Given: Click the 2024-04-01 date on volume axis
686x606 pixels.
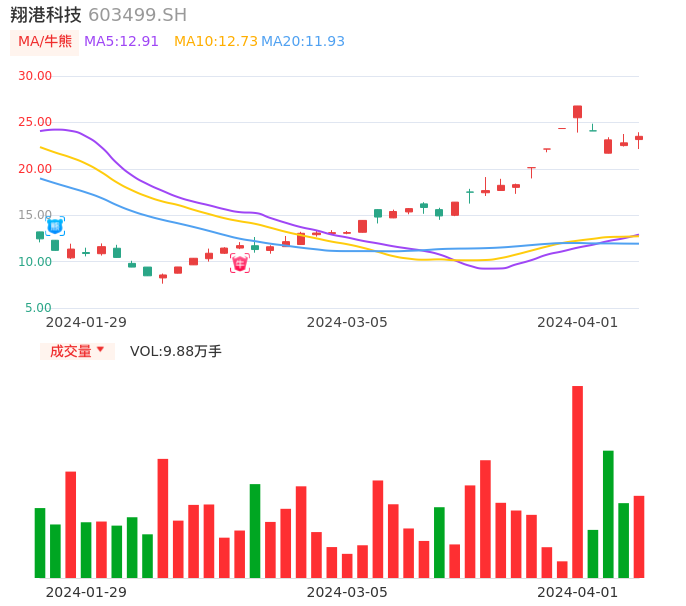Looking at the screenshot, I should coord(577,592).
